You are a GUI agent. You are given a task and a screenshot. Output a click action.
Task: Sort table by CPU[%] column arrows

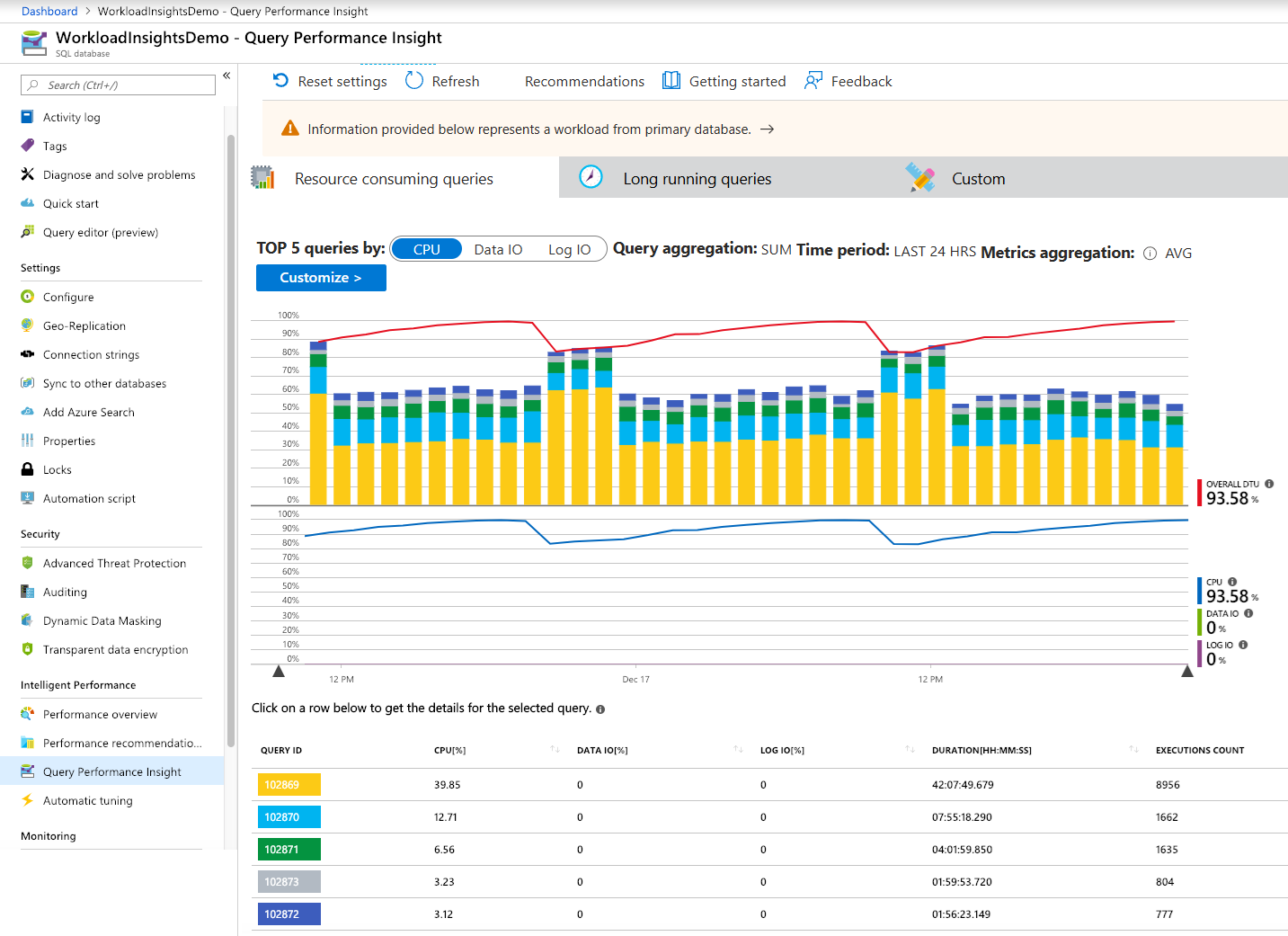(x=555, y=750)
